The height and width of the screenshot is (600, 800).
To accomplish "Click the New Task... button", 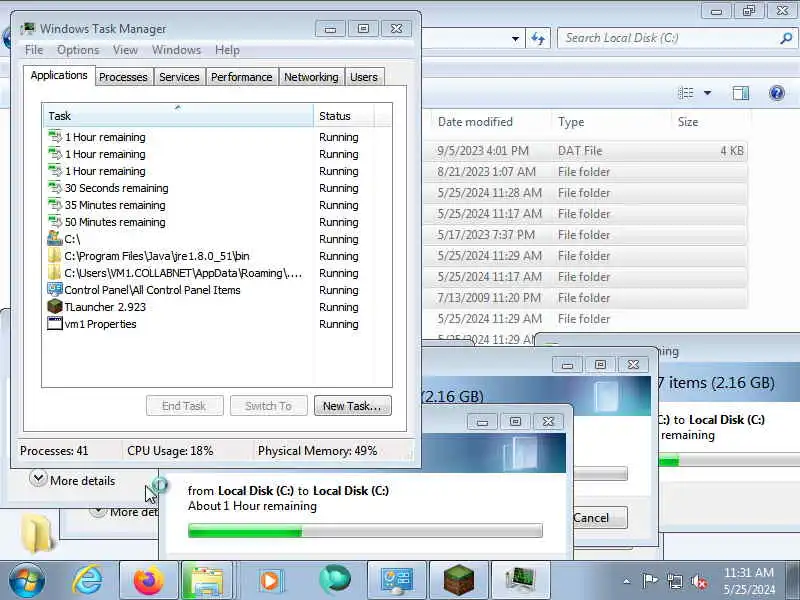I will 353,406.
